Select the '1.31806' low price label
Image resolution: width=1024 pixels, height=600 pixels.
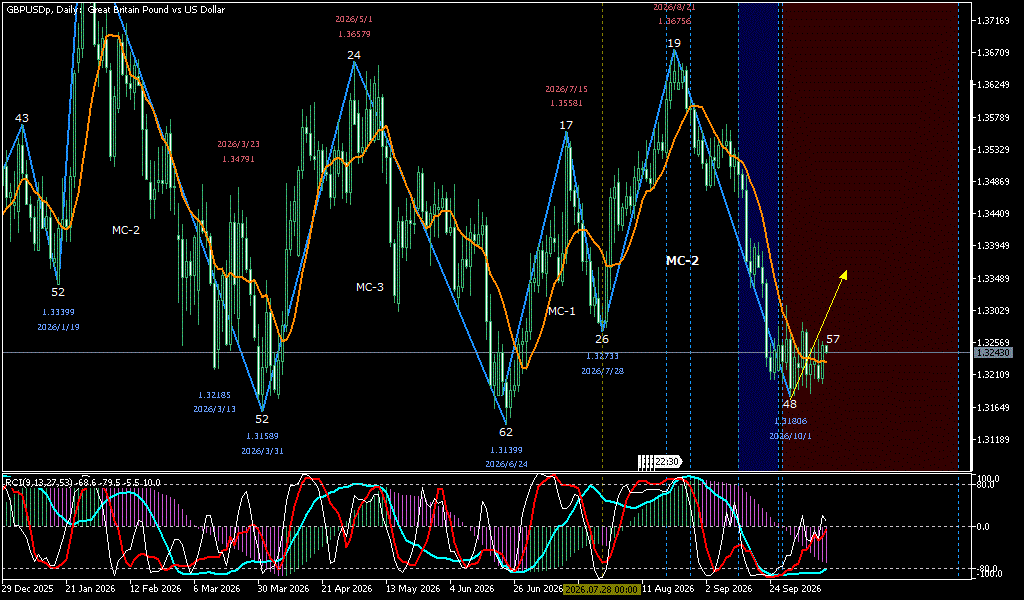coord(790,422)
